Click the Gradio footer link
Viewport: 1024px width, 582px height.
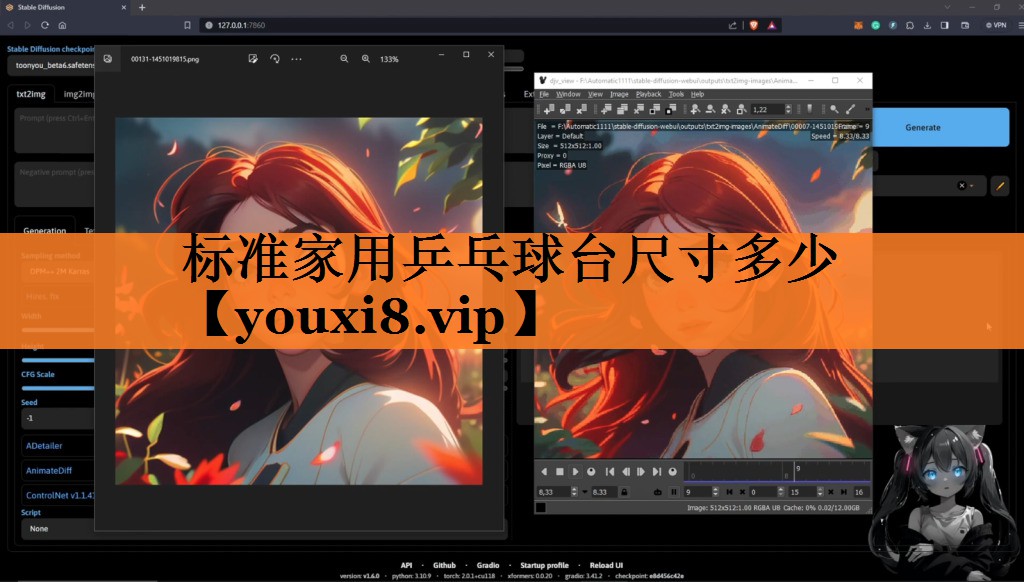coord(488,565)
